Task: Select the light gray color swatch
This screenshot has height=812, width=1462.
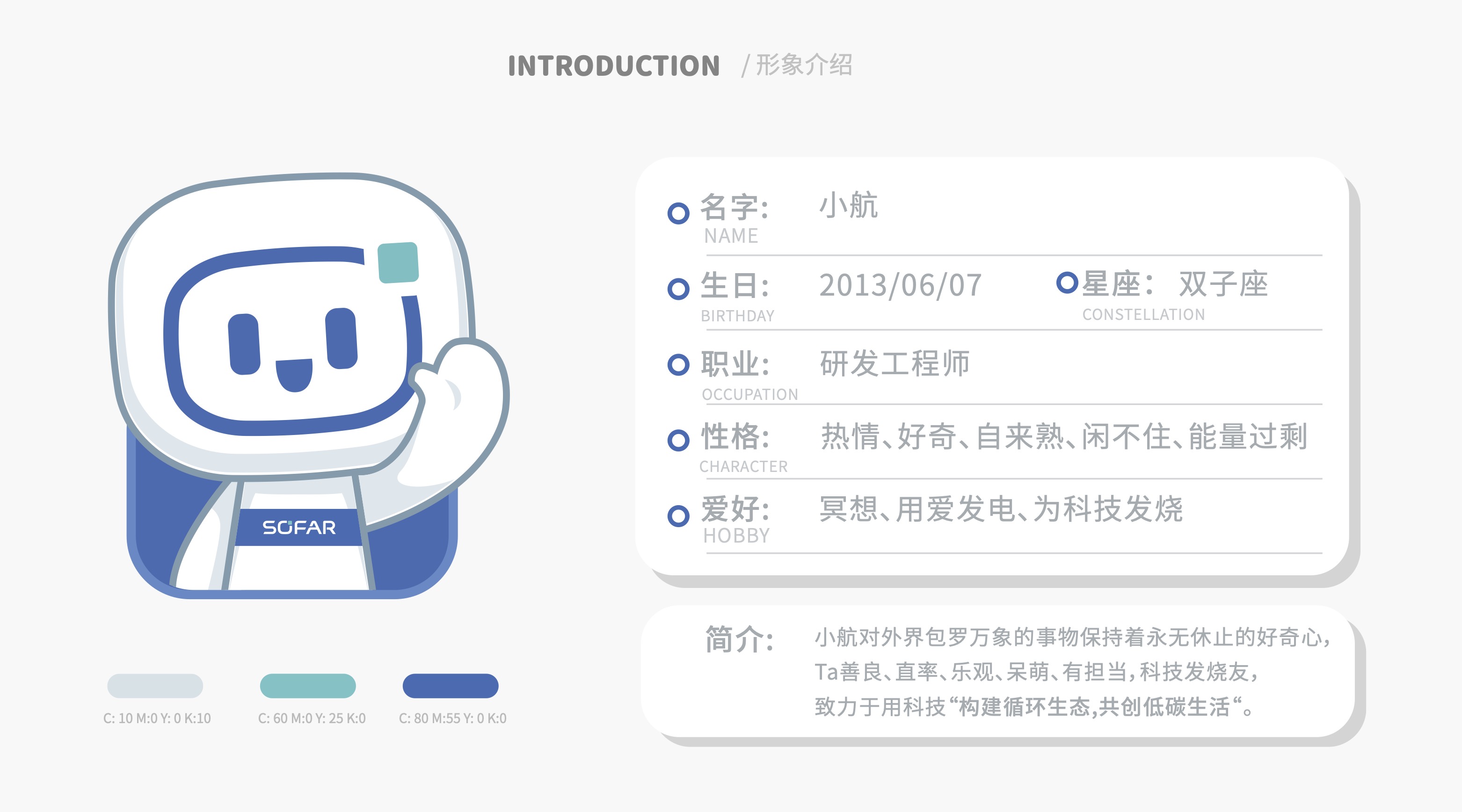Action: click(155, 685)
